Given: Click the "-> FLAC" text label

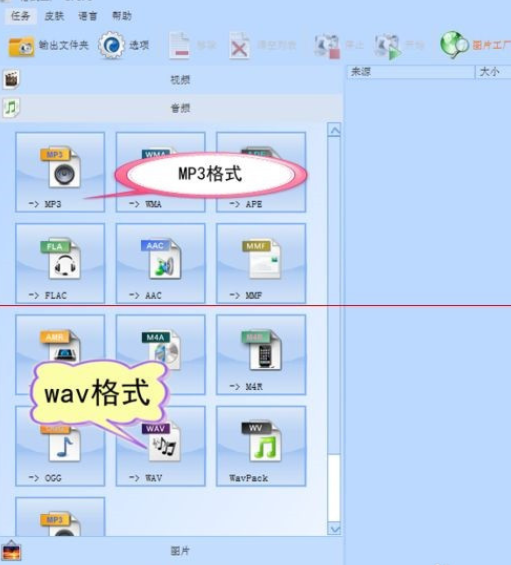Looking at the screenshot, I should 48,295.
